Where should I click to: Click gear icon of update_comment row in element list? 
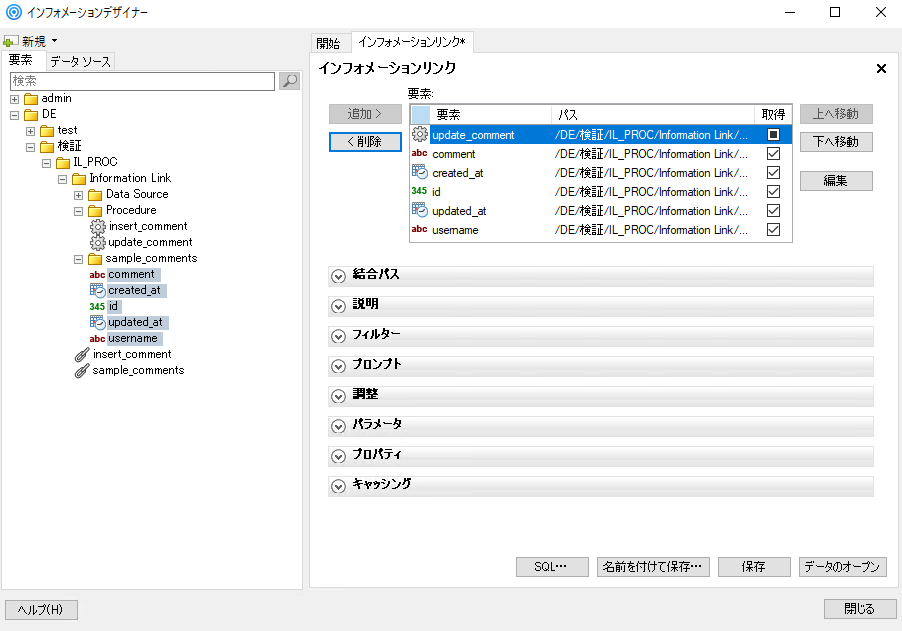click(420, 134)
